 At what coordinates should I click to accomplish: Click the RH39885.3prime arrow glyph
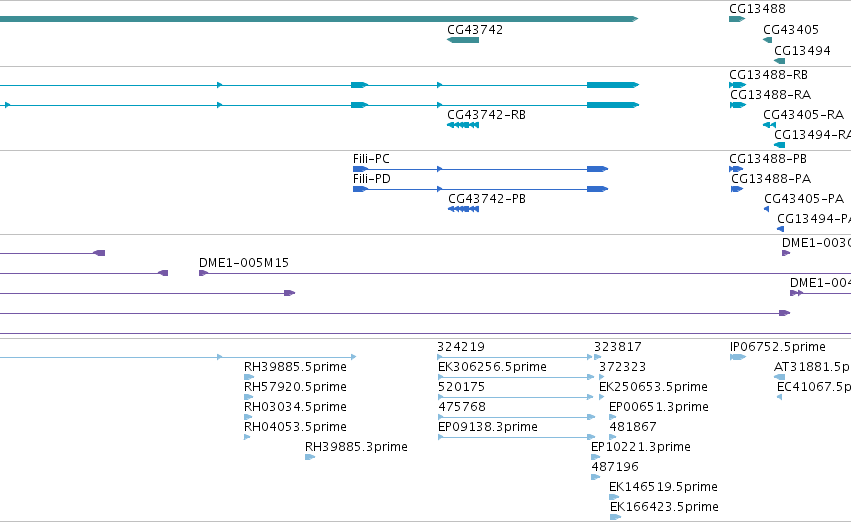click(x=310, y=457)
